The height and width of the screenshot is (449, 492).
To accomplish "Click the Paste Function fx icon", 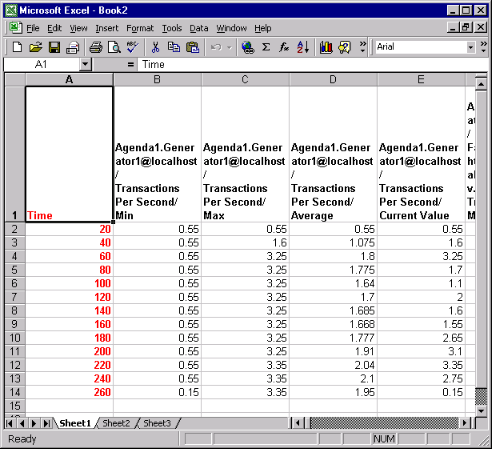I will coord(284,47).
